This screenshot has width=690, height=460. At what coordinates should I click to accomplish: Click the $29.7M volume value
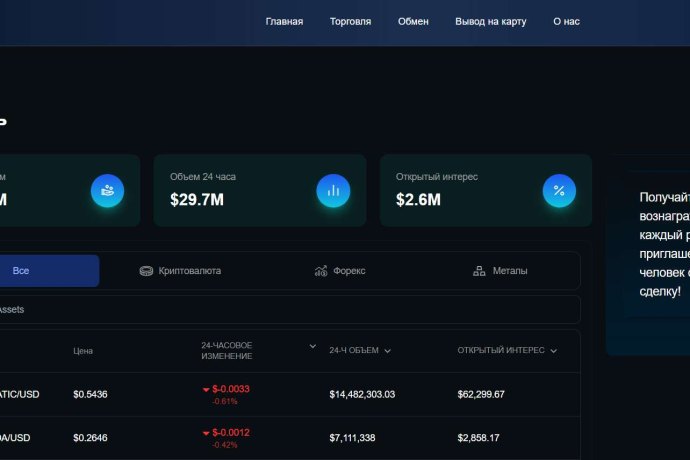click(197, 200)
